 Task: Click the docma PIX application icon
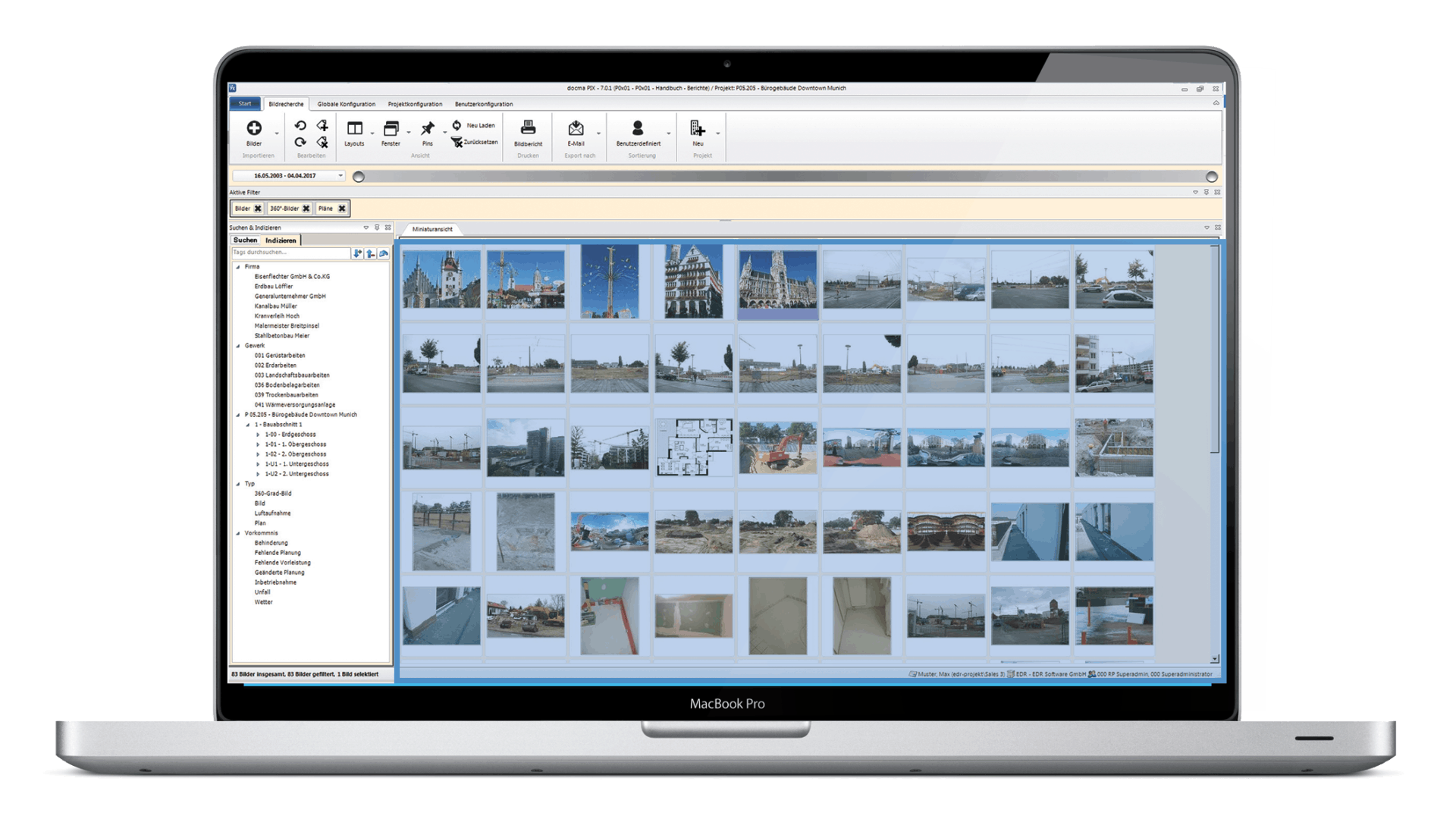[233, 88]
